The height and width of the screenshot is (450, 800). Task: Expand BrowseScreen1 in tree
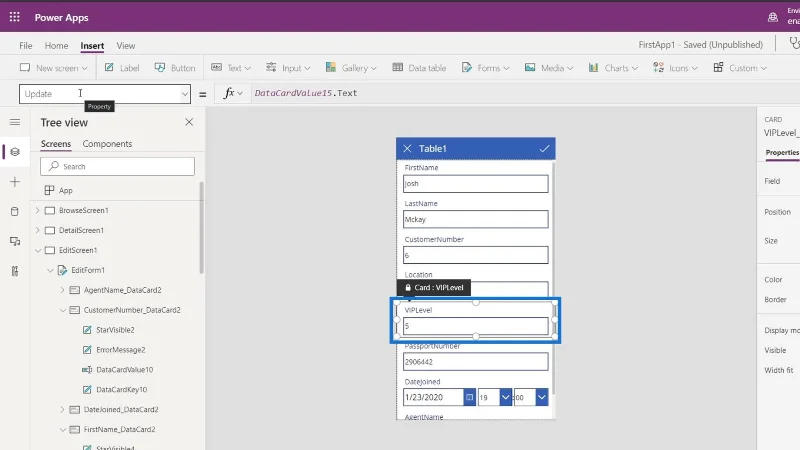pyautogui.click(x=38, y=210)
